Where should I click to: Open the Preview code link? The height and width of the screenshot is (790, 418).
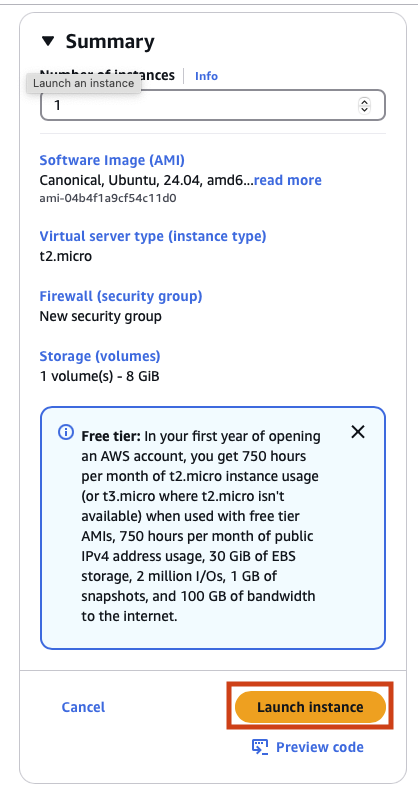319,747
